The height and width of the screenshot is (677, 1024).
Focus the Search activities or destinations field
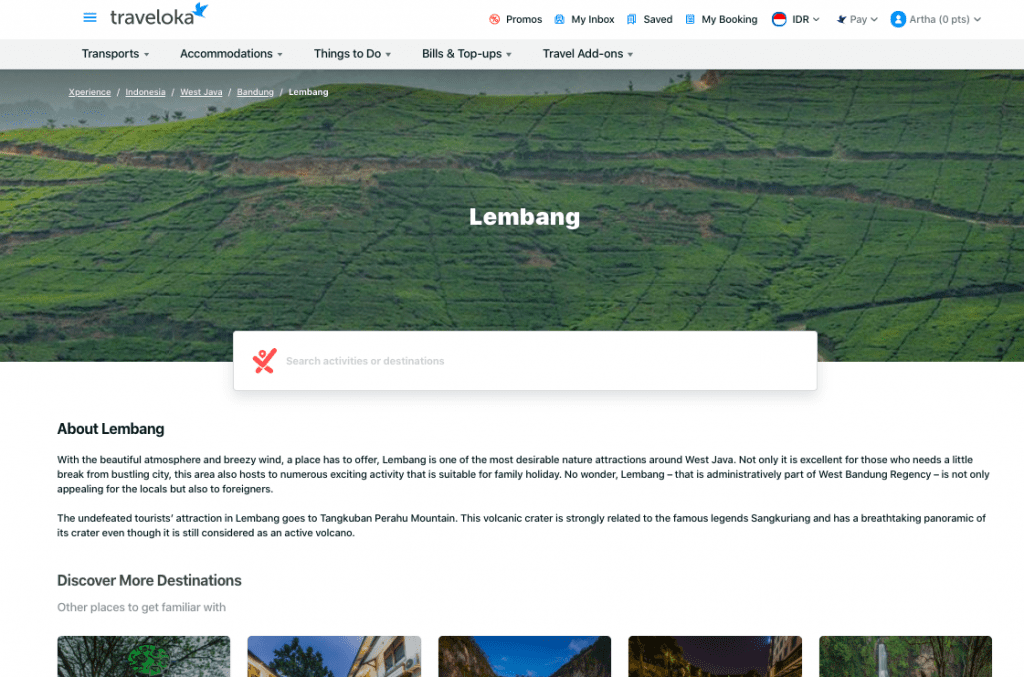point(525,361)
